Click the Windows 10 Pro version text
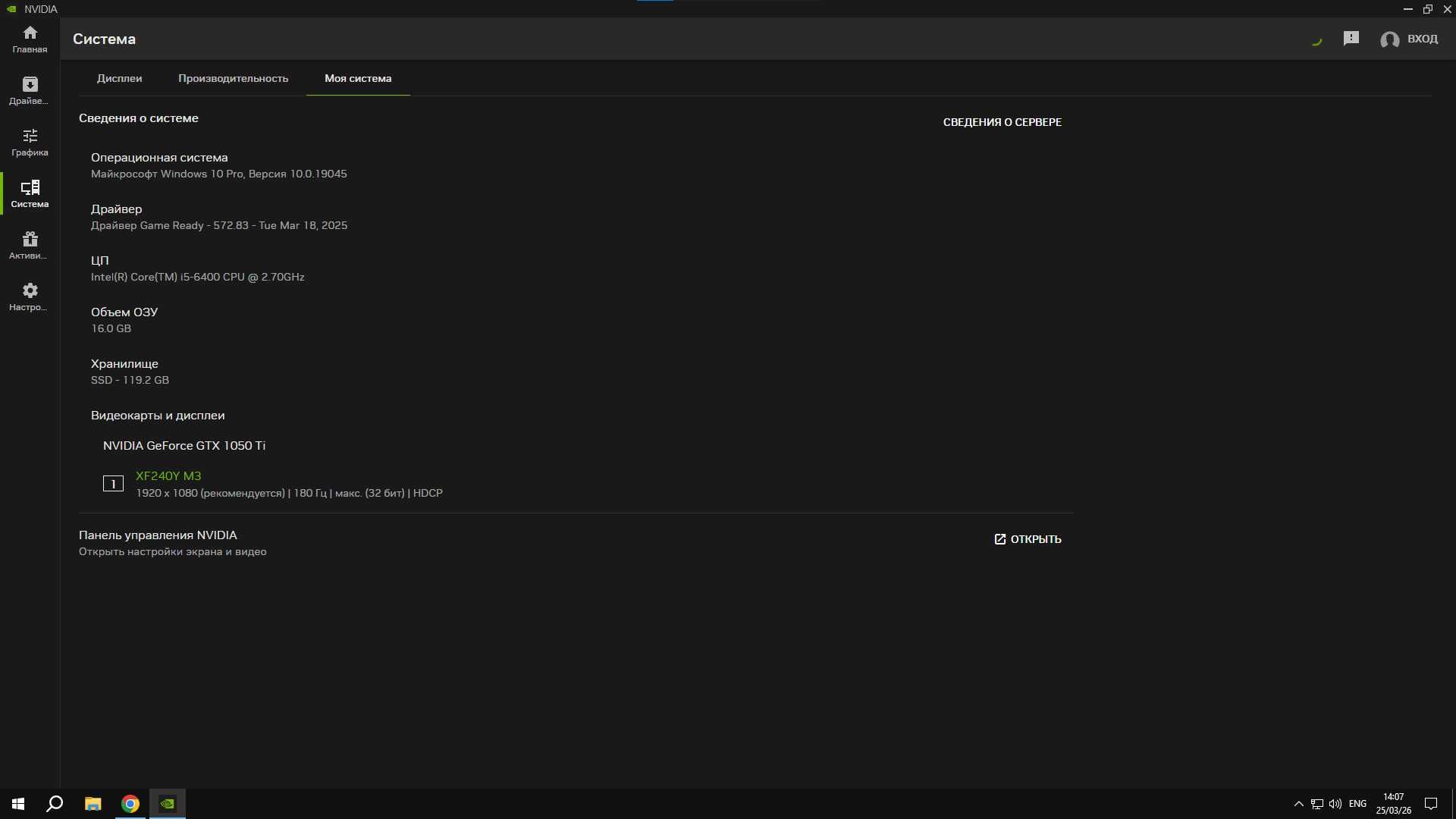Screen dimensions: 1456x819 pyautogui.click(x=219, y=174)
